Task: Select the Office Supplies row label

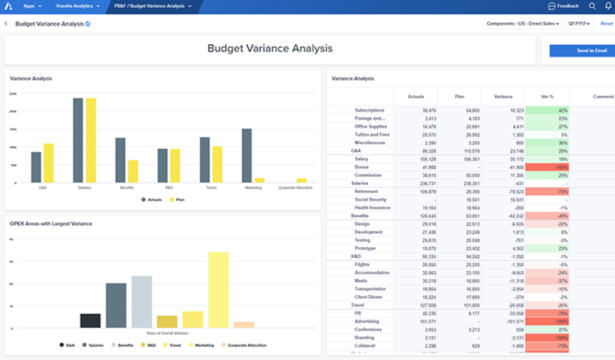Action: coord(371,126)
